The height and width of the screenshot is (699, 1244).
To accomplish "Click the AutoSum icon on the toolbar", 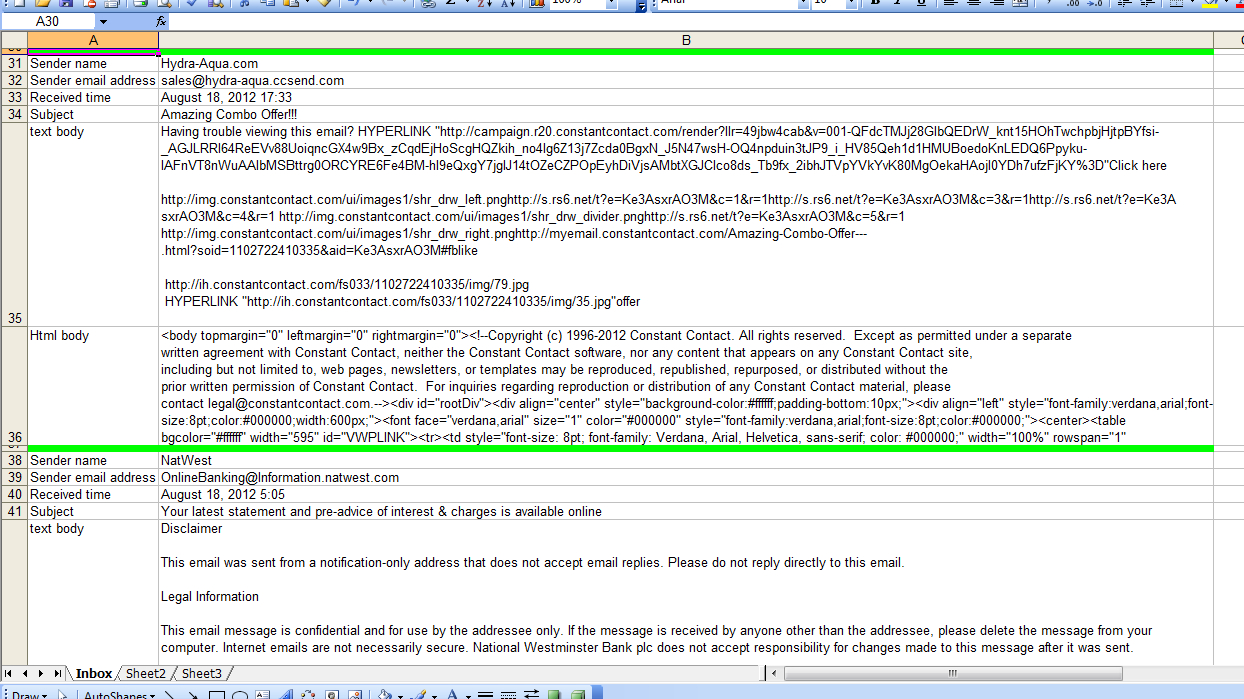I will [x=451, y=5].
